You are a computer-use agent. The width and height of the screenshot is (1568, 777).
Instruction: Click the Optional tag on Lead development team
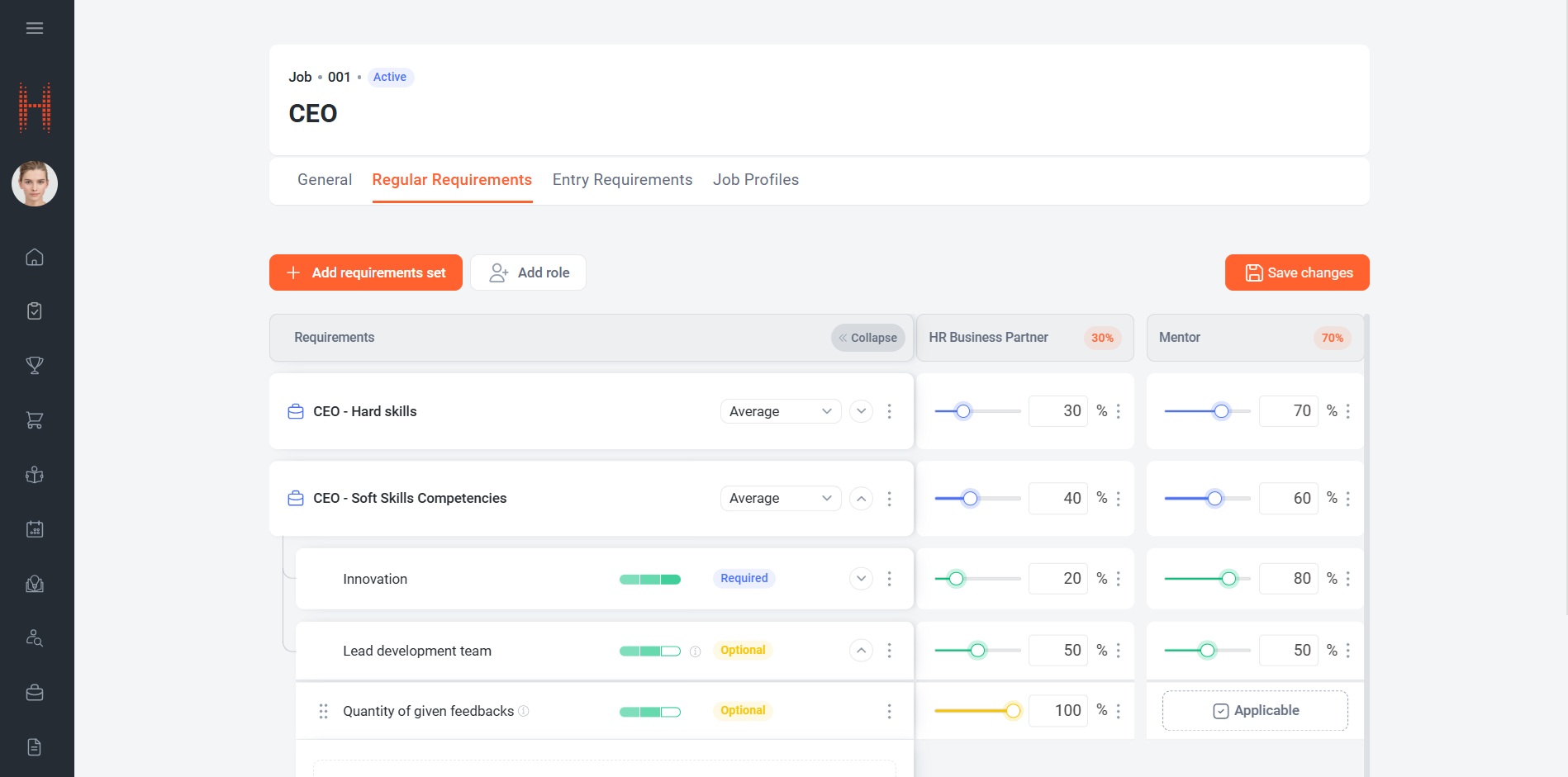(743, 650)
